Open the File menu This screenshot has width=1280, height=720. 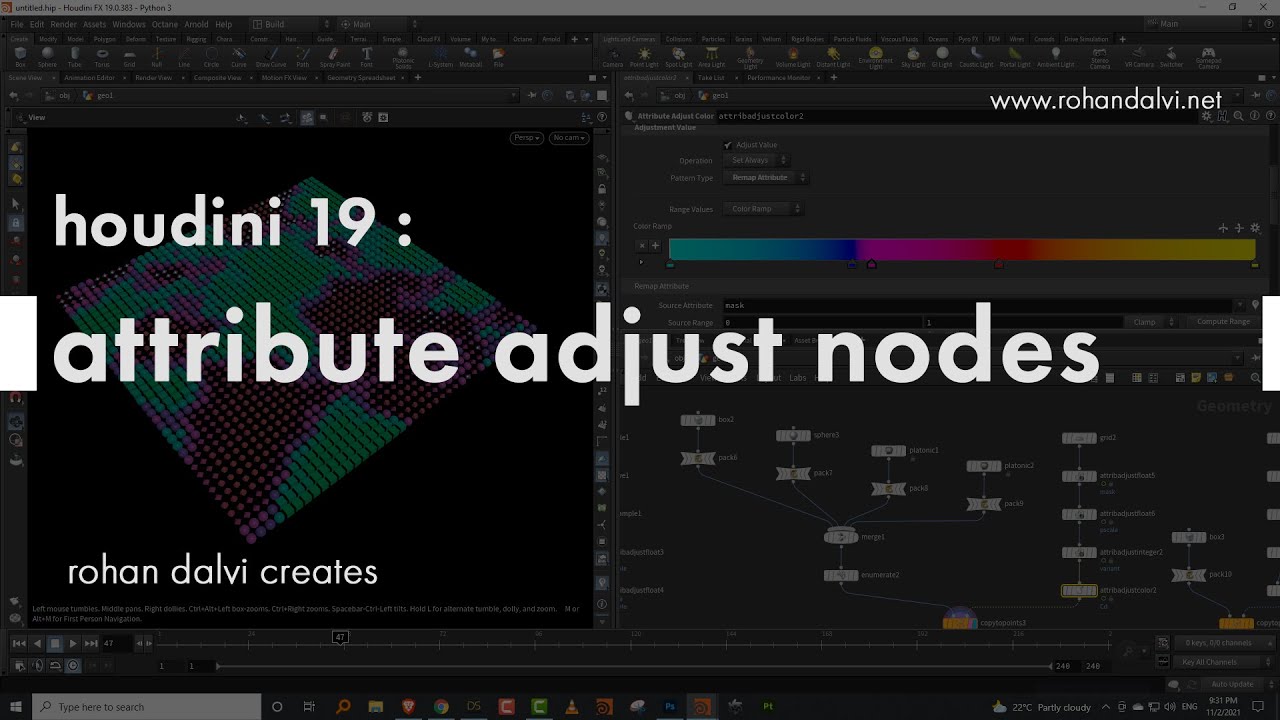tap(17, 24)
